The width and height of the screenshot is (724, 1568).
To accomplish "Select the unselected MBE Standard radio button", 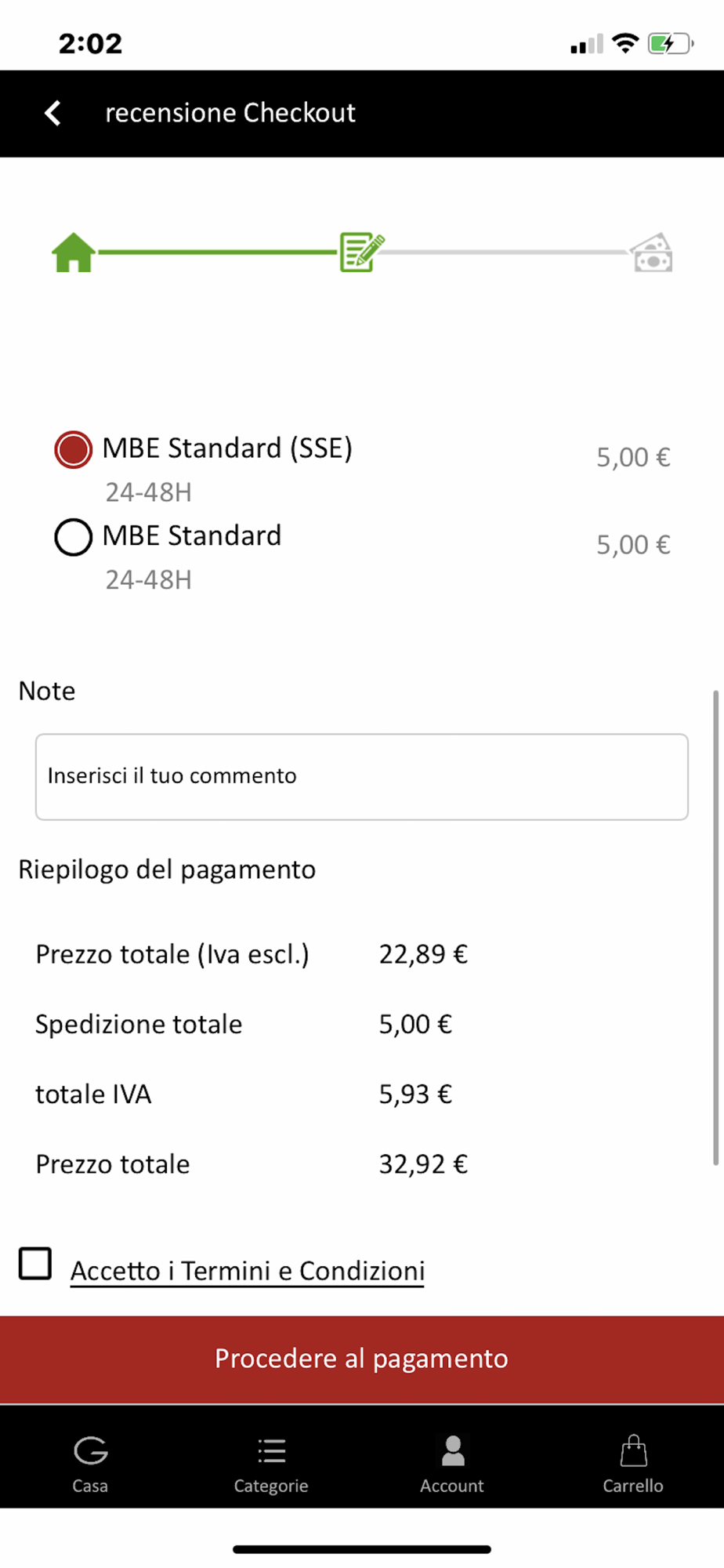I will click(73, 537).
